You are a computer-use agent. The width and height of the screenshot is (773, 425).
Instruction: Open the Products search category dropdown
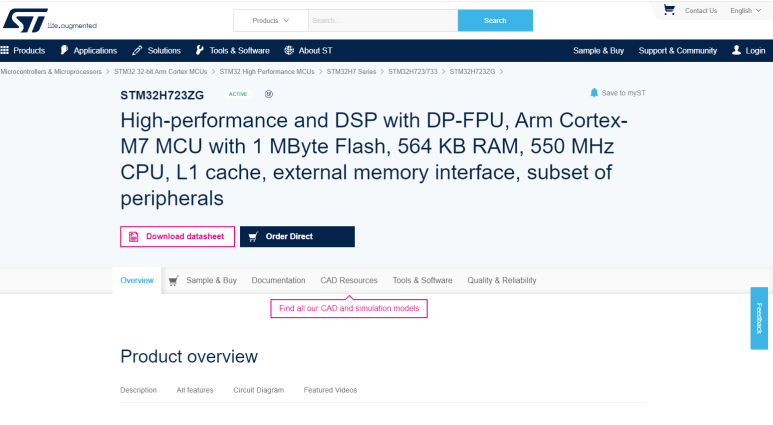click(271, 21)
